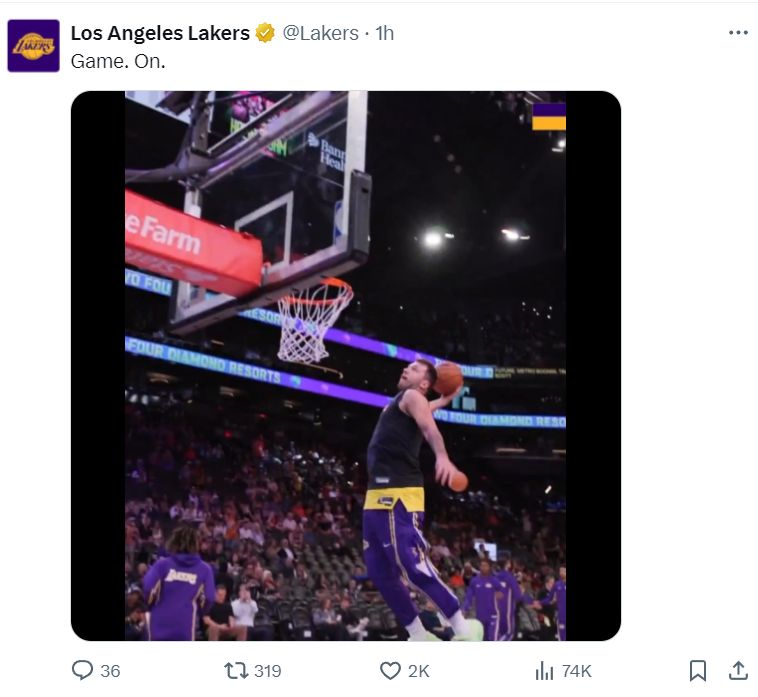Click the purple and gold badge on video corner

tap(549, 116)
